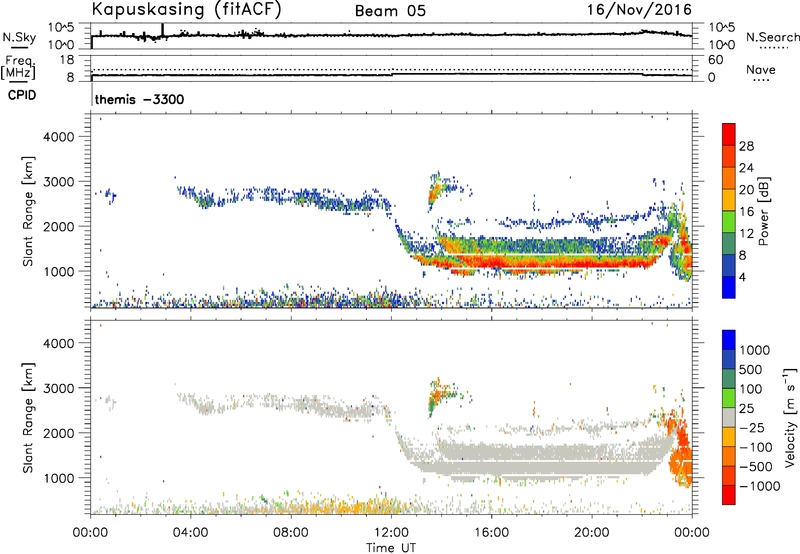Screen dimensions: 800x554
Task: Click the "16:00" time axis tick label
Action: point(491,533)
